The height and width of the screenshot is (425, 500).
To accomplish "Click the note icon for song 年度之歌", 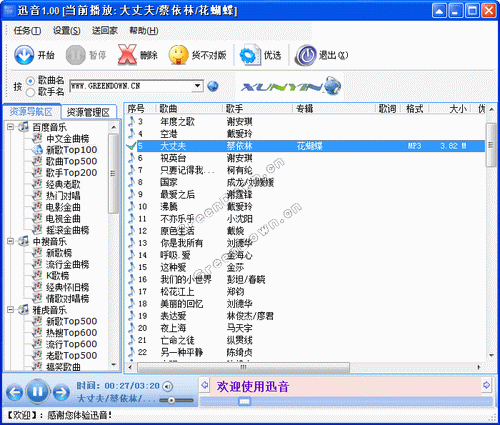I will click(132, 121).
